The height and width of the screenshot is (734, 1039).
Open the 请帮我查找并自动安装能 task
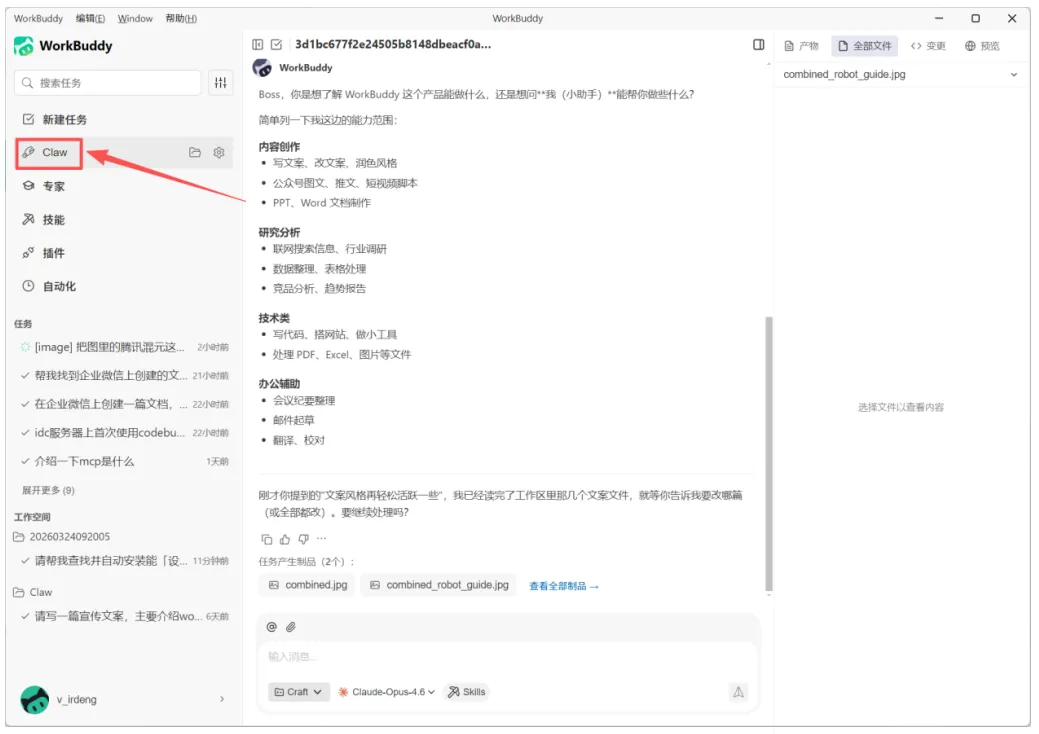(x=125, y=561)
